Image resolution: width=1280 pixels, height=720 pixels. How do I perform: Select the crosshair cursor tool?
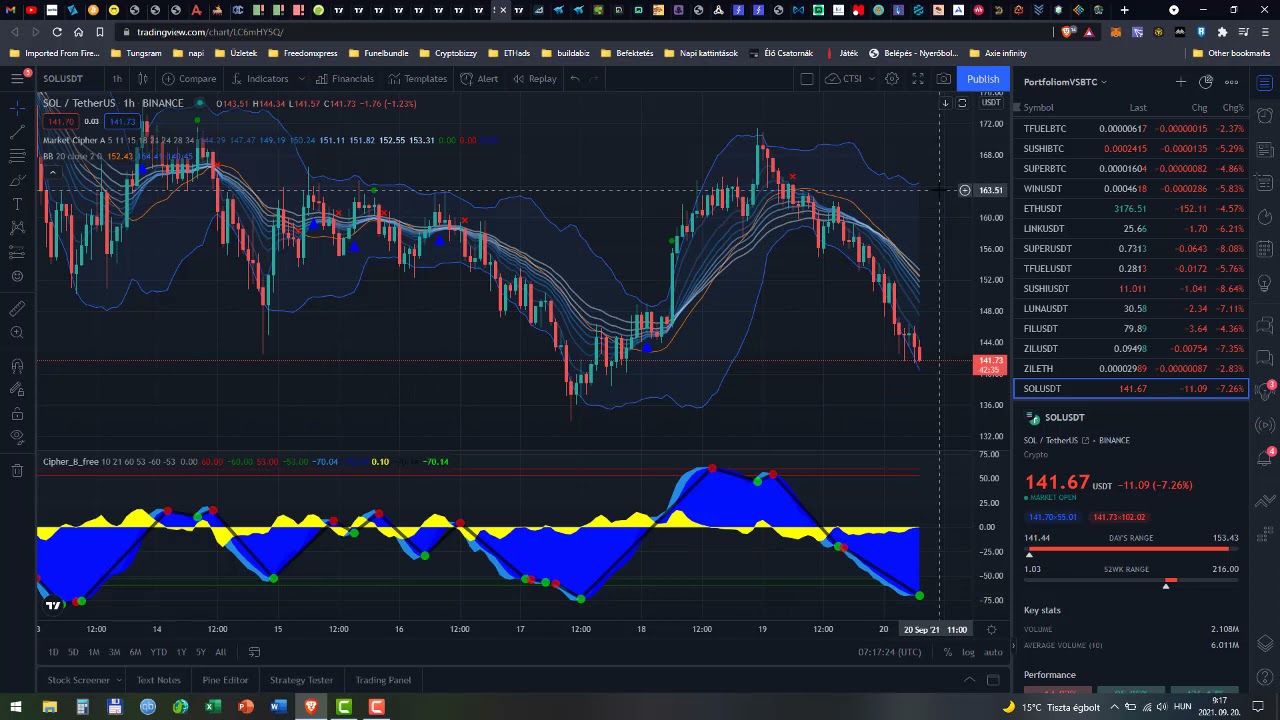click(17, 107)
